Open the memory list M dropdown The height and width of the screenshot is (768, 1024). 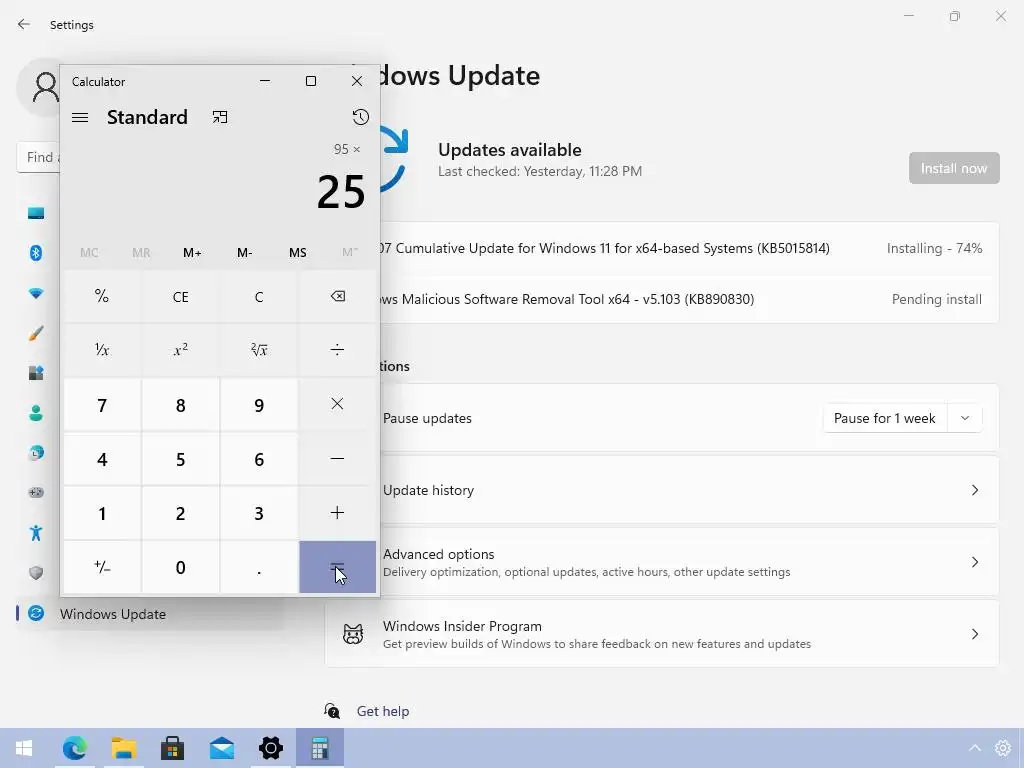[x=350, y=253]
